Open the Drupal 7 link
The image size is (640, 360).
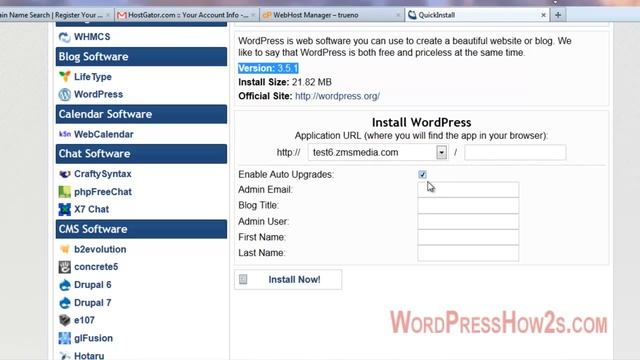tap(93, 303)
